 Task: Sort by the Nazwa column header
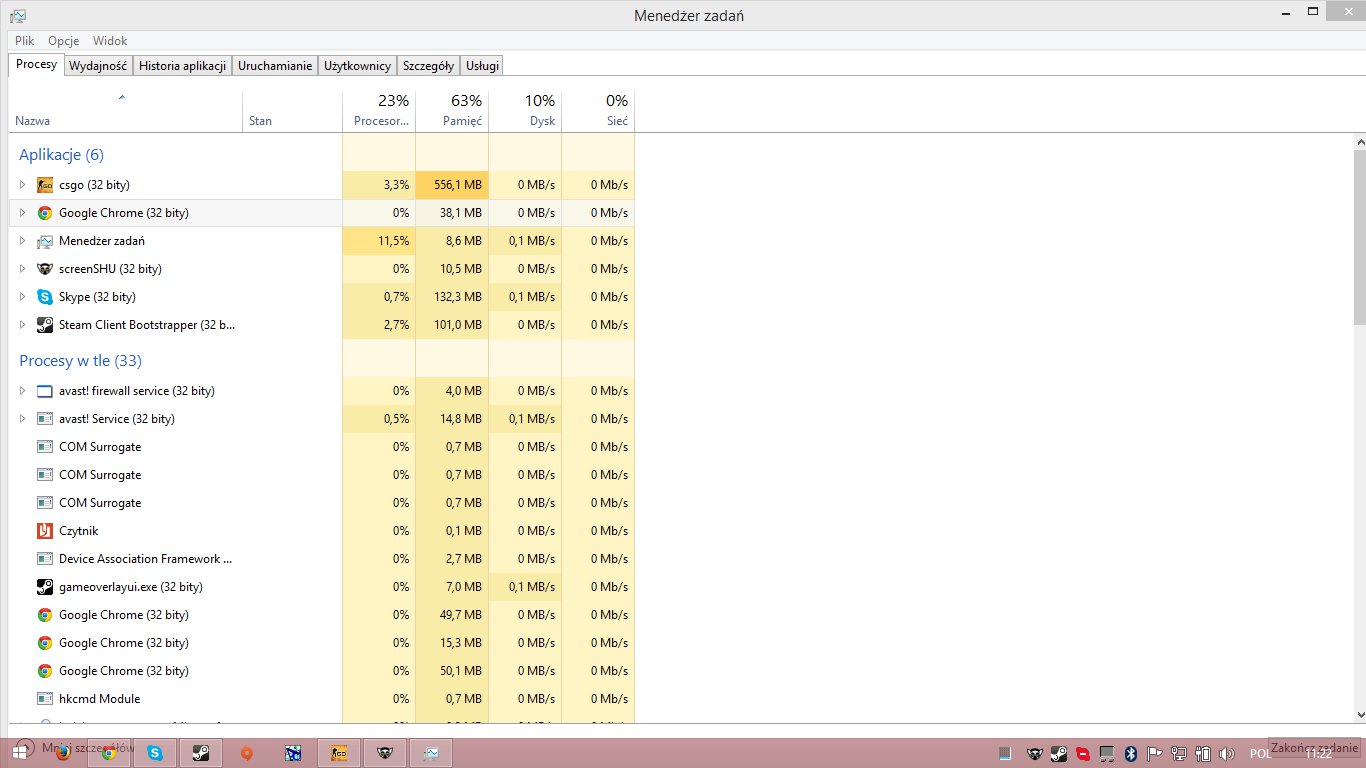[x=125, y=111]
